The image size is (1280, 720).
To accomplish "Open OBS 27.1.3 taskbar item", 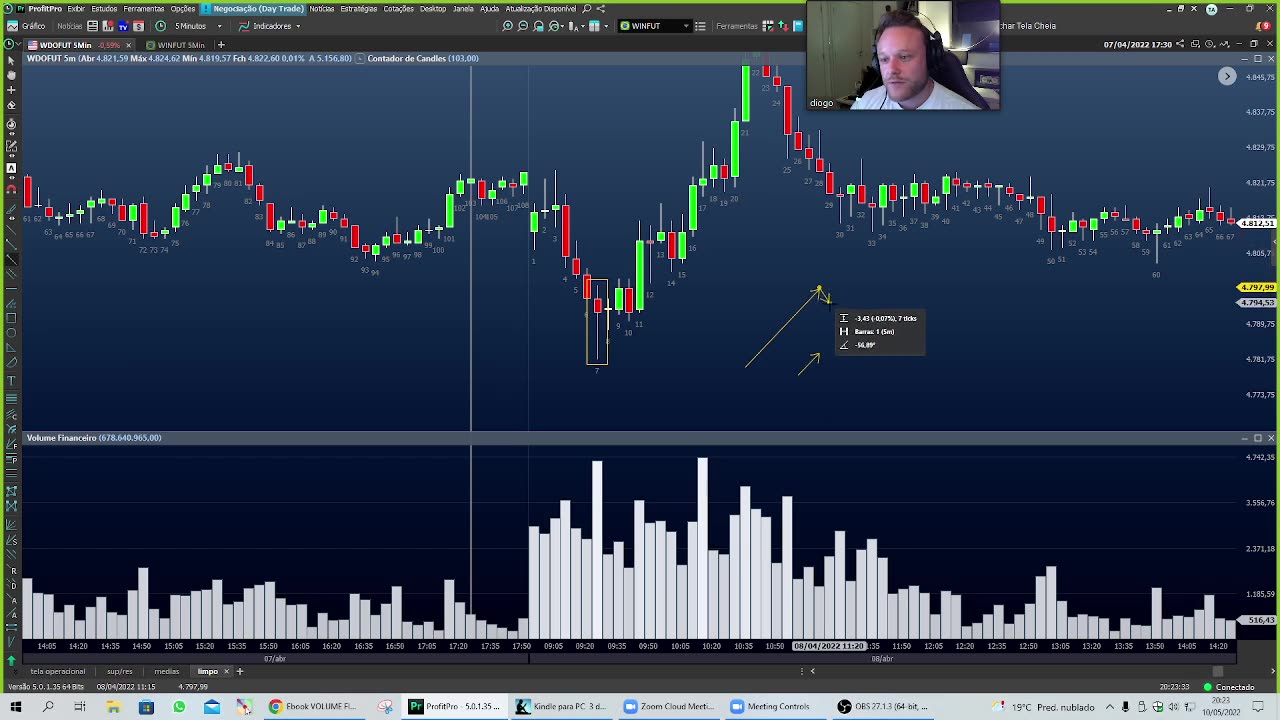I will pyautogui.click(x=884, y=707).
